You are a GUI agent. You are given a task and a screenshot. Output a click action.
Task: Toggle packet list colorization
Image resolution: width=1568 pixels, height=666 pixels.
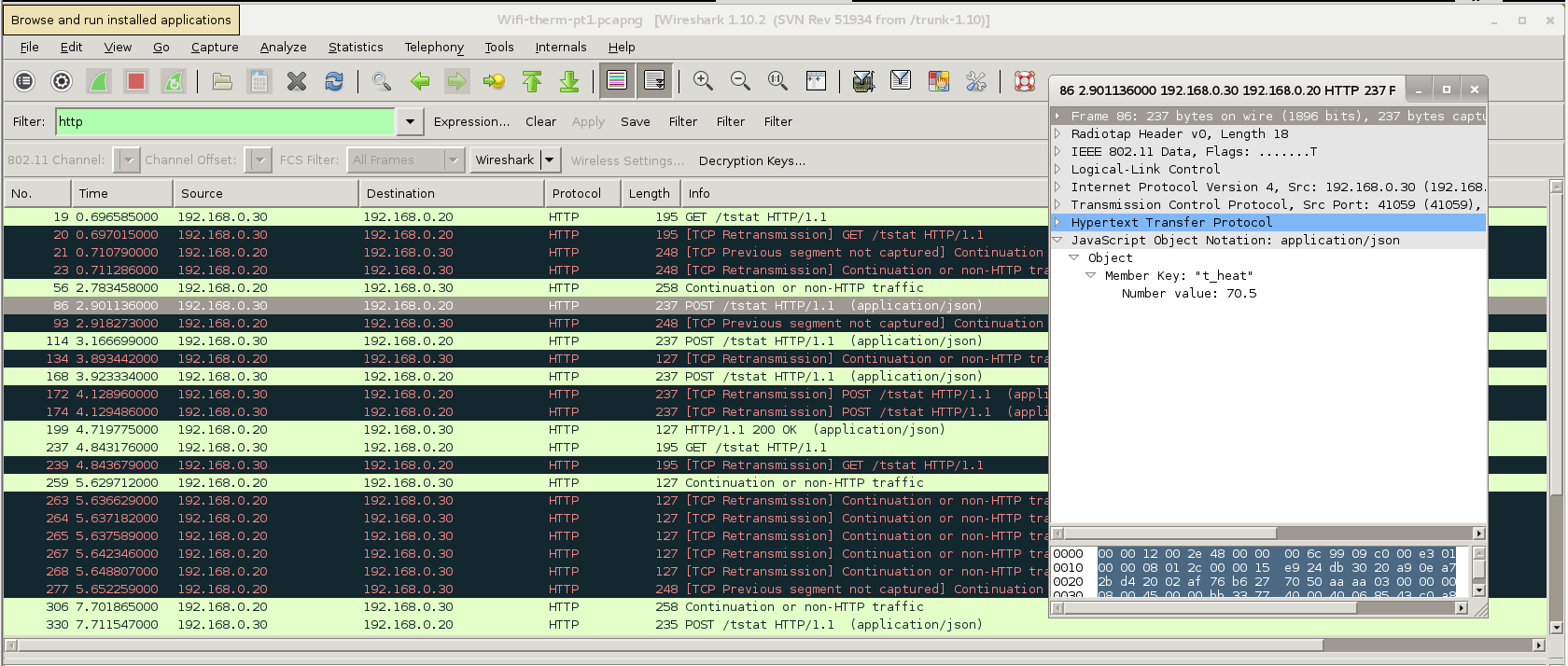point(617,81)
